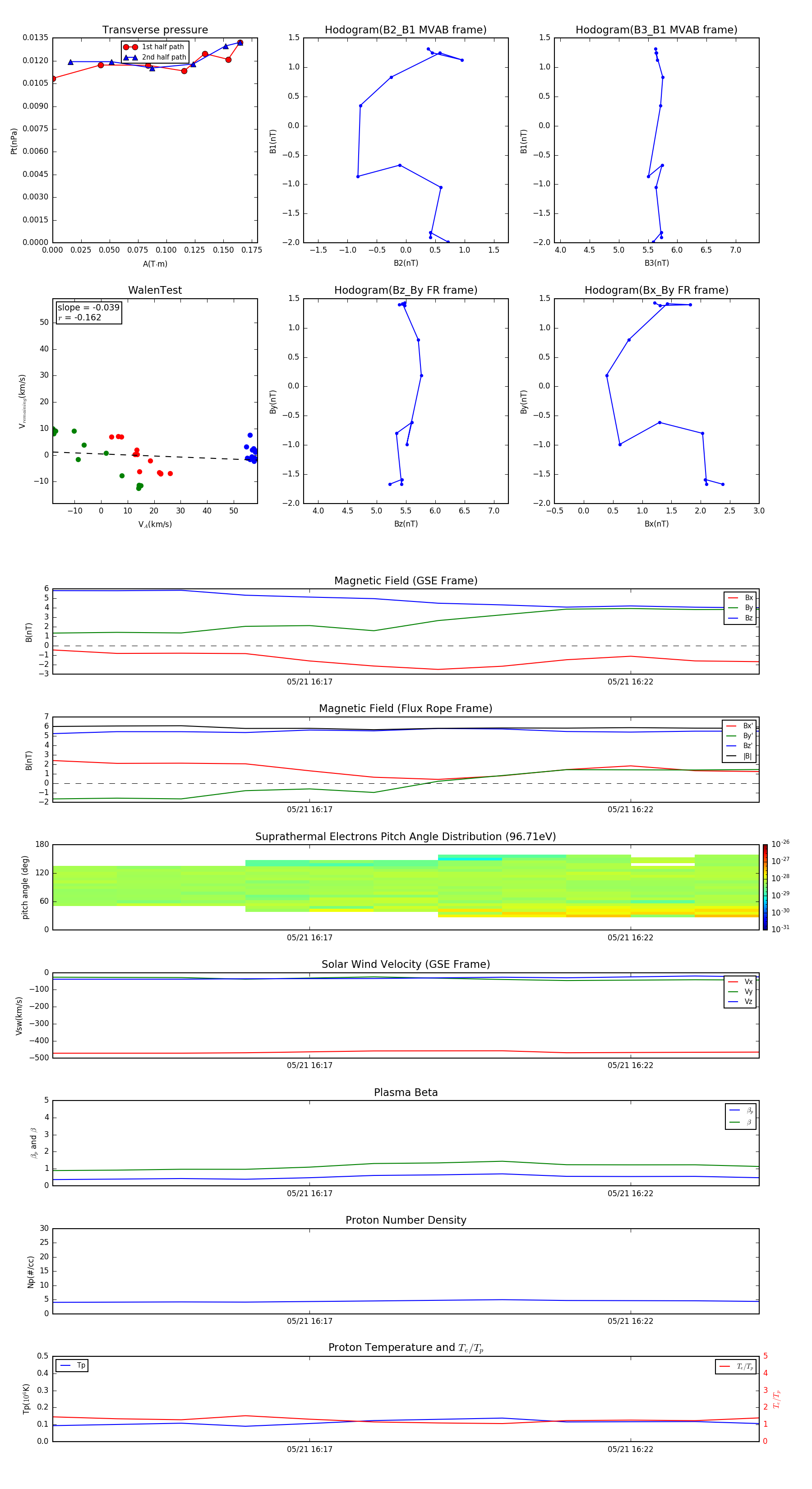Click 'Bz' legend entry in GSE magnetic field
812x1489 pixels.
click(740, 619)
